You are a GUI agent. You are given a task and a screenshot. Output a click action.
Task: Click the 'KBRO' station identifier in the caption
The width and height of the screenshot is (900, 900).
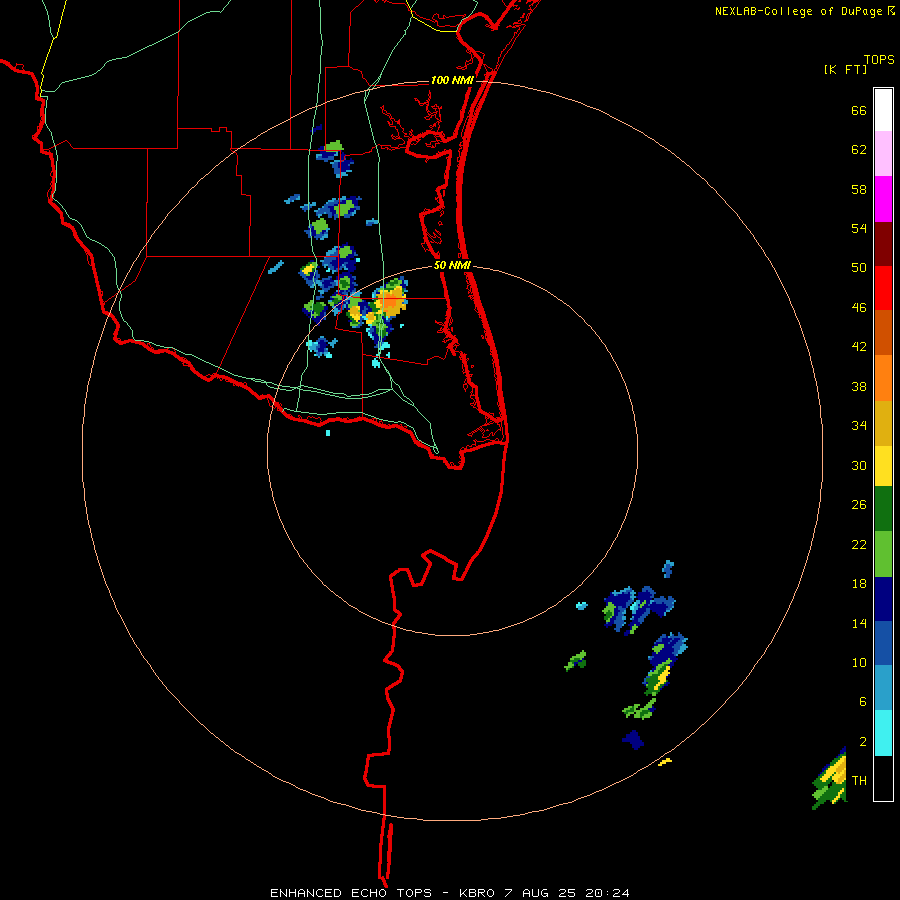click(x=478, y=893)
